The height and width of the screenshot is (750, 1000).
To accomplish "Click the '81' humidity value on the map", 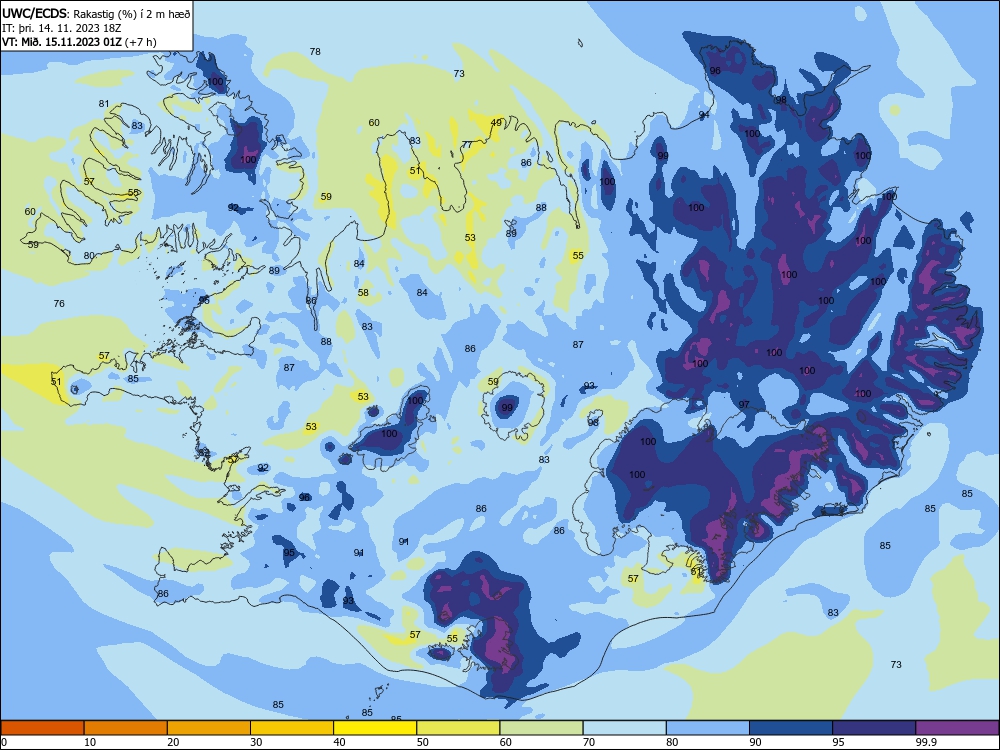I will pyautogui.click(x=104, y=103).
